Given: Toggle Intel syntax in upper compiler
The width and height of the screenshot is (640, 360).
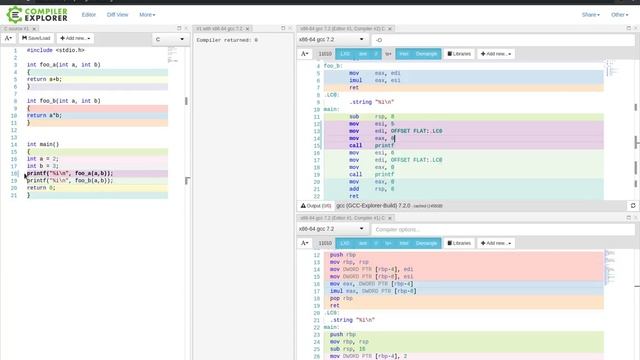Looking at the screenshot, I should point(404,54).
